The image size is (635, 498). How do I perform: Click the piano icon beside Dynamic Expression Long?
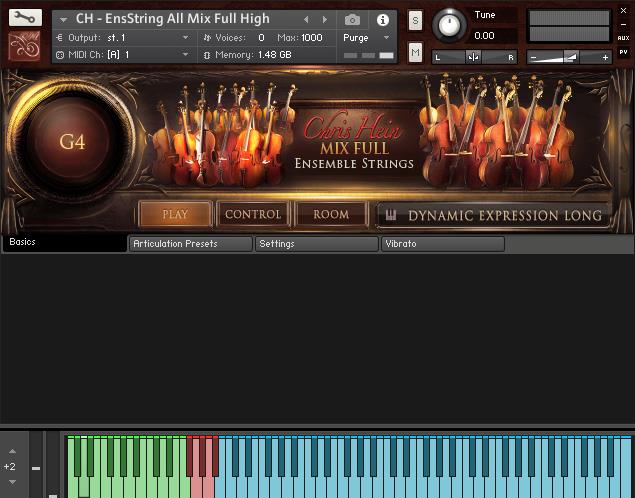coord(390,215)
